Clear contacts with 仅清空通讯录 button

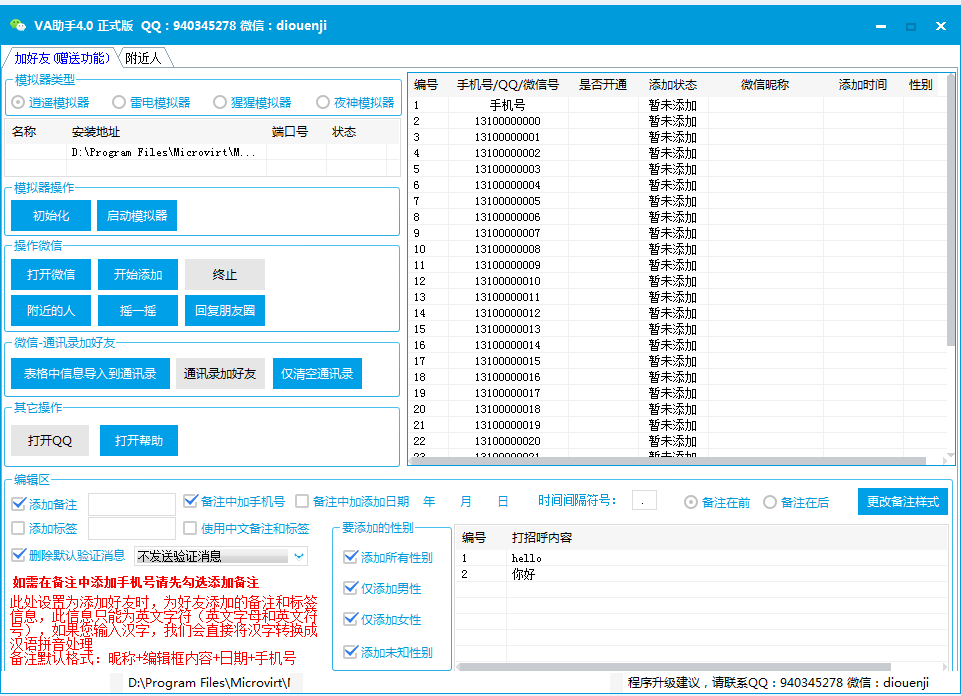tap(317, 374)
